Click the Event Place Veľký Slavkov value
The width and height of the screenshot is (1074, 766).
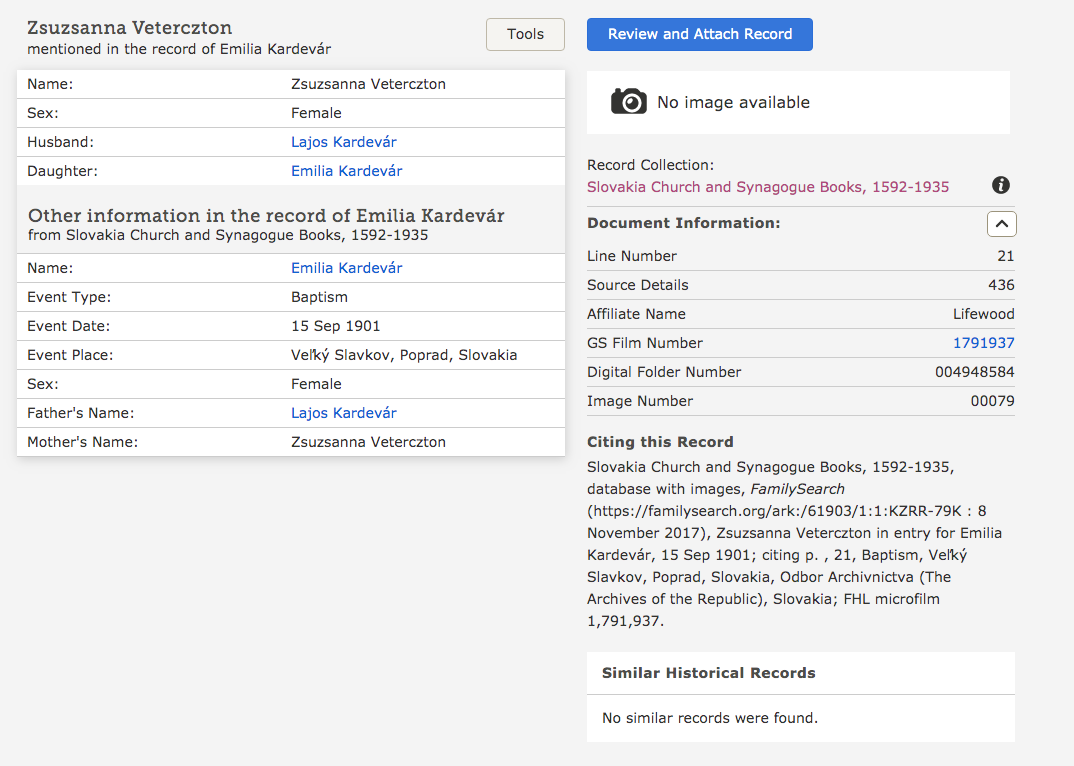click(x=404, y=355)
